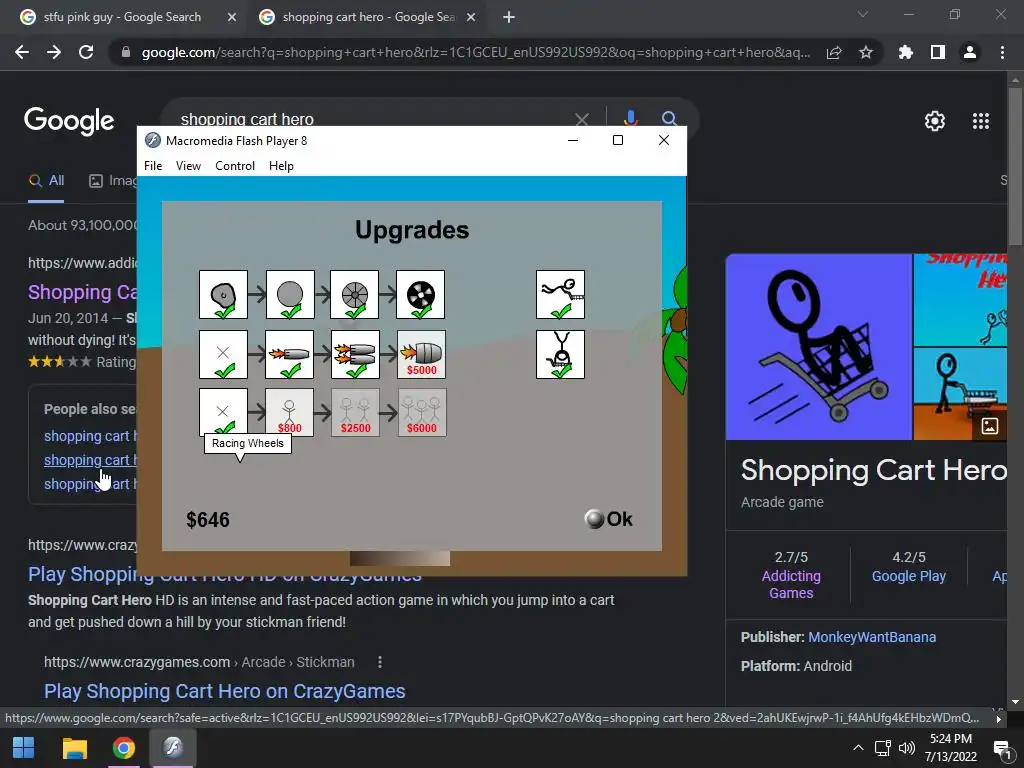Screen dimensions: 1024x768
Task: Go forward in Chrome
Action: pyautogui.click(x=54, y=52)
